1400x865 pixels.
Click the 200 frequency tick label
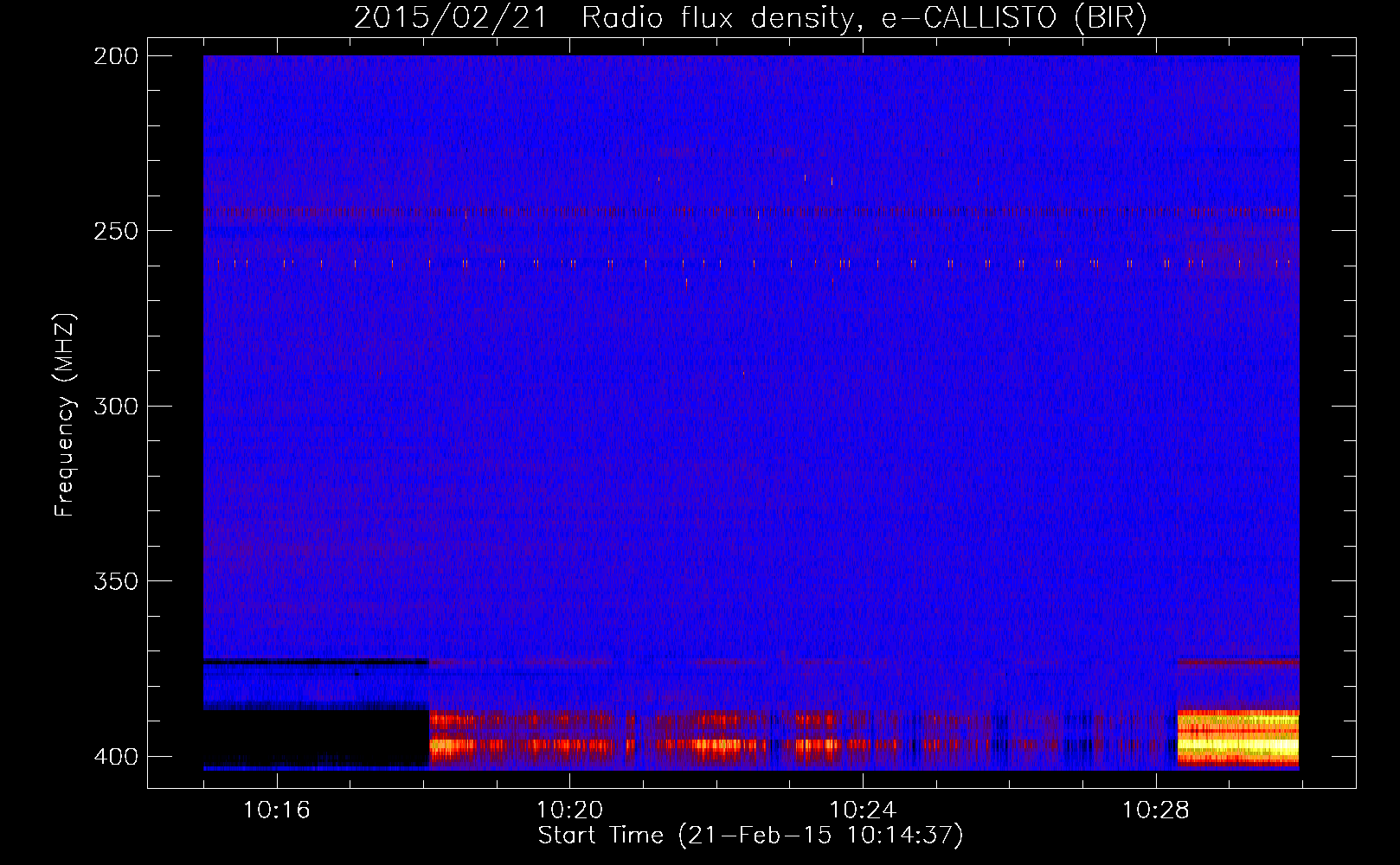pos(116,56)
